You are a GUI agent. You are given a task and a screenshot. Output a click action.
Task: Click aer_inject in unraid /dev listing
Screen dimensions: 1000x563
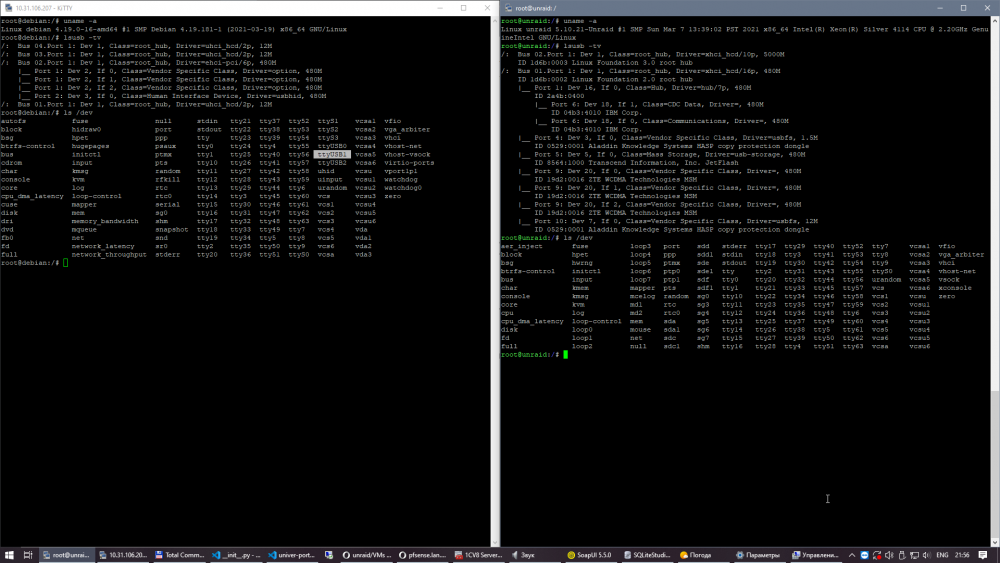pos(522,246)
